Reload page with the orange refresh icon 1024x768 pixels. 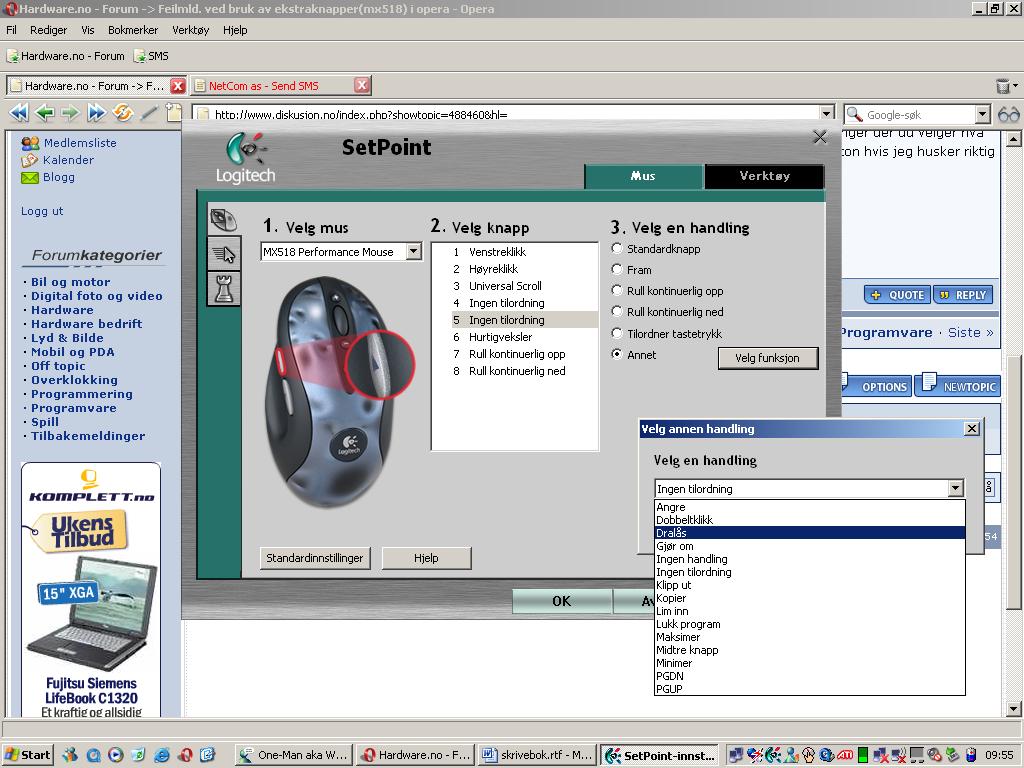pyautogui.click(x=123, y=113)
